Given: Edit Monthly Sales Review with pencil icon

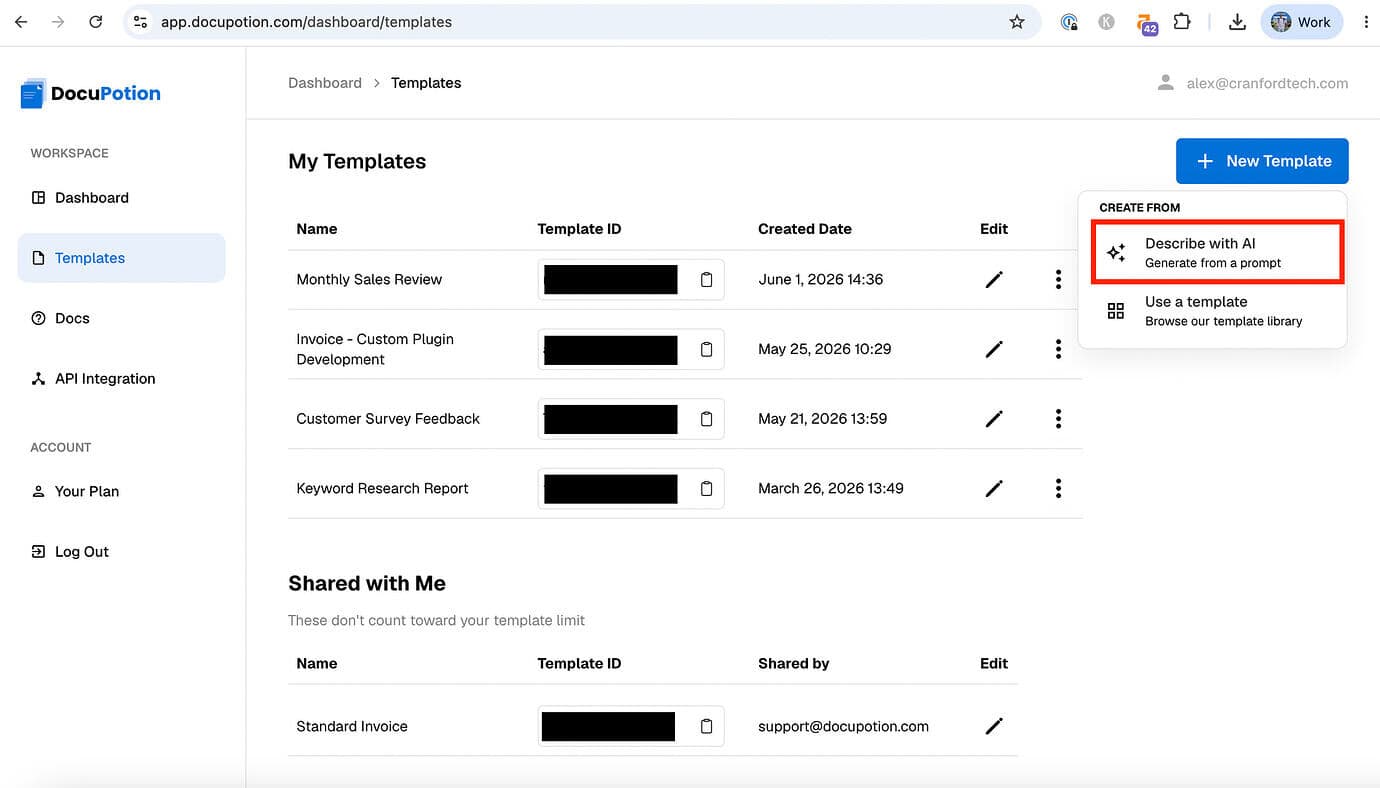Looking at the screenshot, I should (x=994, y=280).
